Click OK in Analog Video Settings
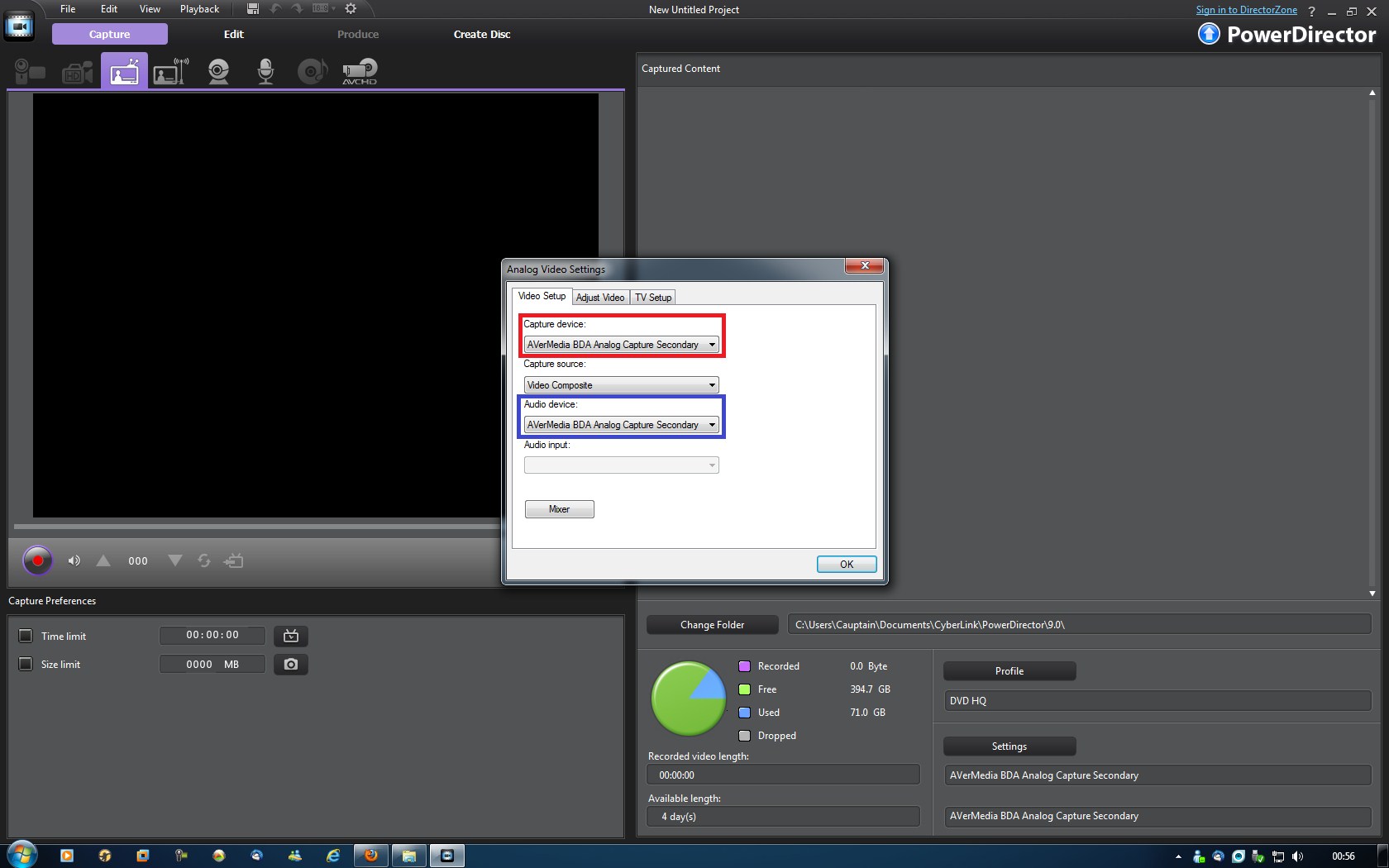 (847, 565)
